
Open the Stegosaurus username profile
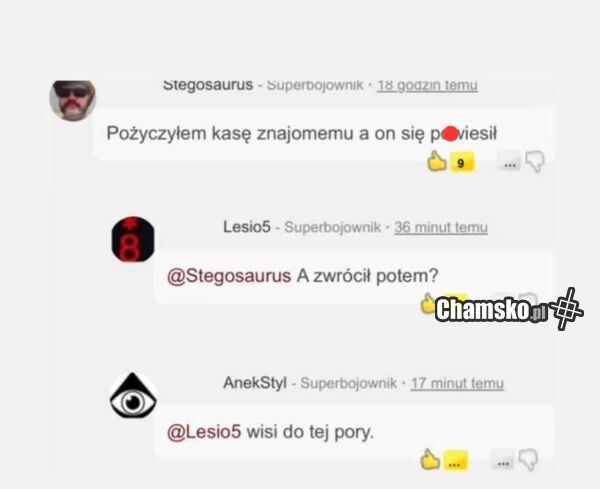click(x=208, y=85)
